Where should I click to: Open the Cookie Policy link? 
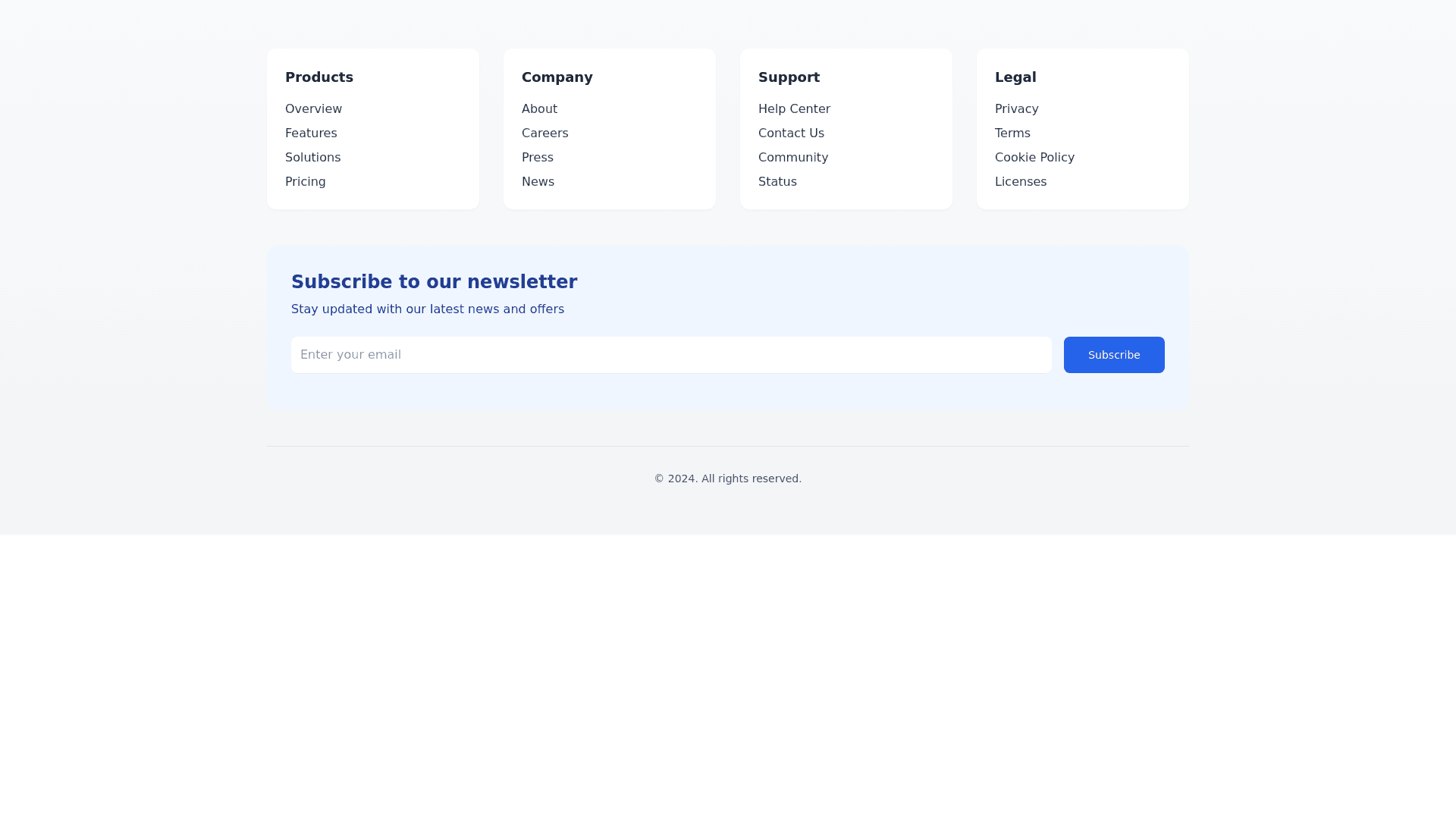point(1034,158)
